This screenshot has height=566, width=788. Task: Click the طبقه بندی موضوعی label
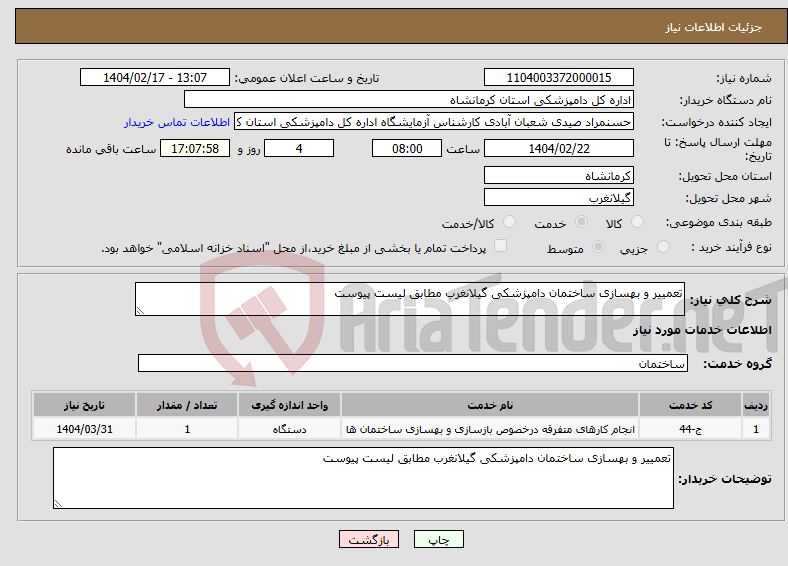coord(719,222)
